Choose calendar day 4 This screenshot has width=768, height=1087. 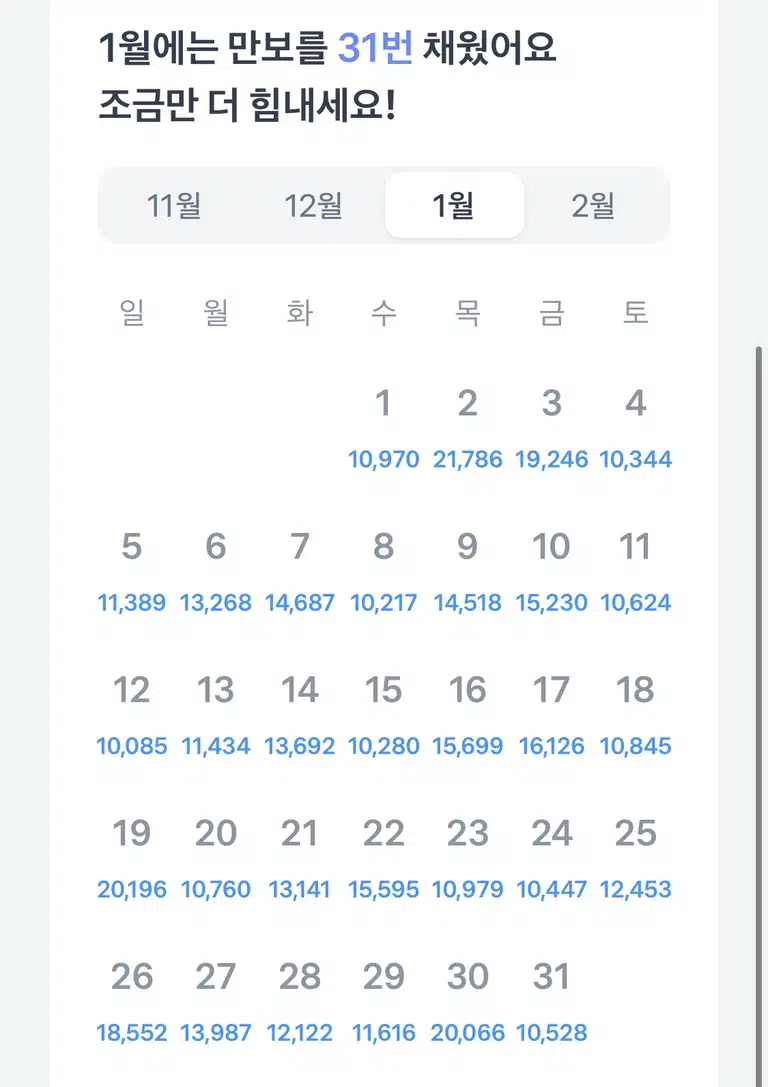tap(636, 428)
